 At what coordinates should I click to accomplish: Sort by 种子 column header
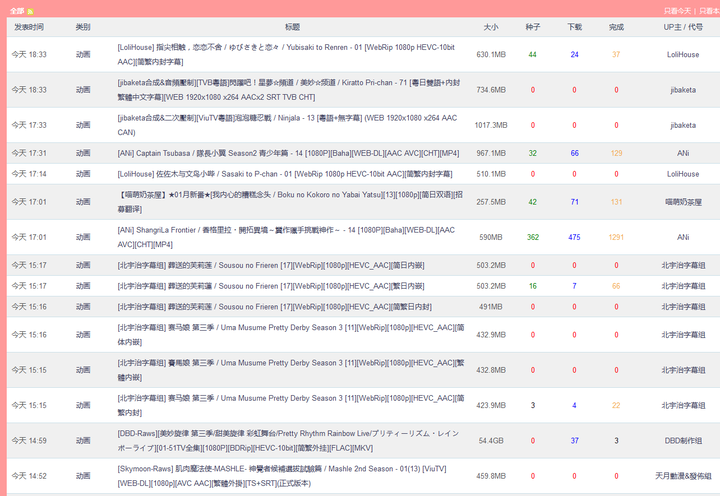click(532, 27)
